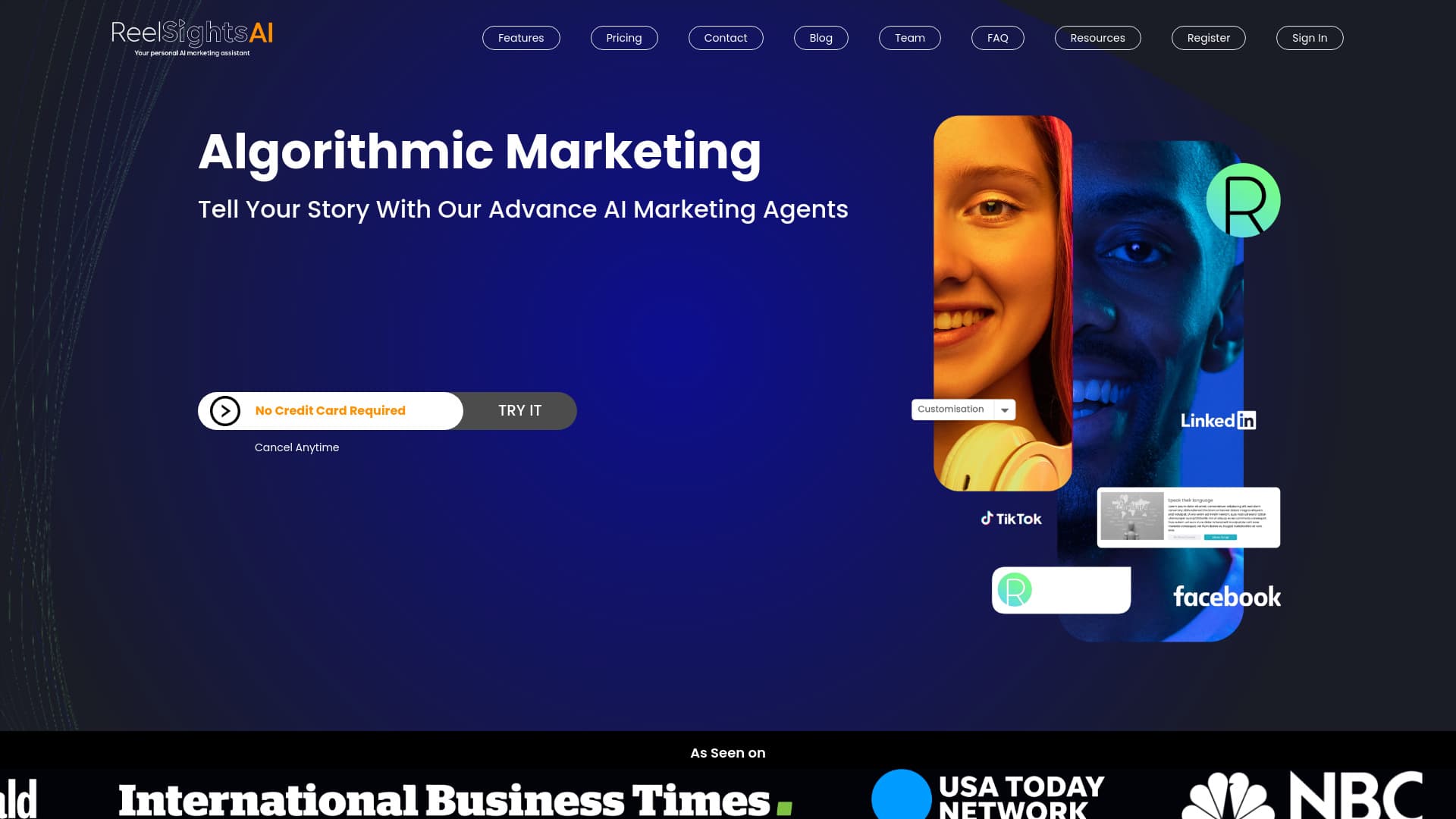1456x819 pixels.
Task: Click the LinkedIn logo
Action: 1218,421
